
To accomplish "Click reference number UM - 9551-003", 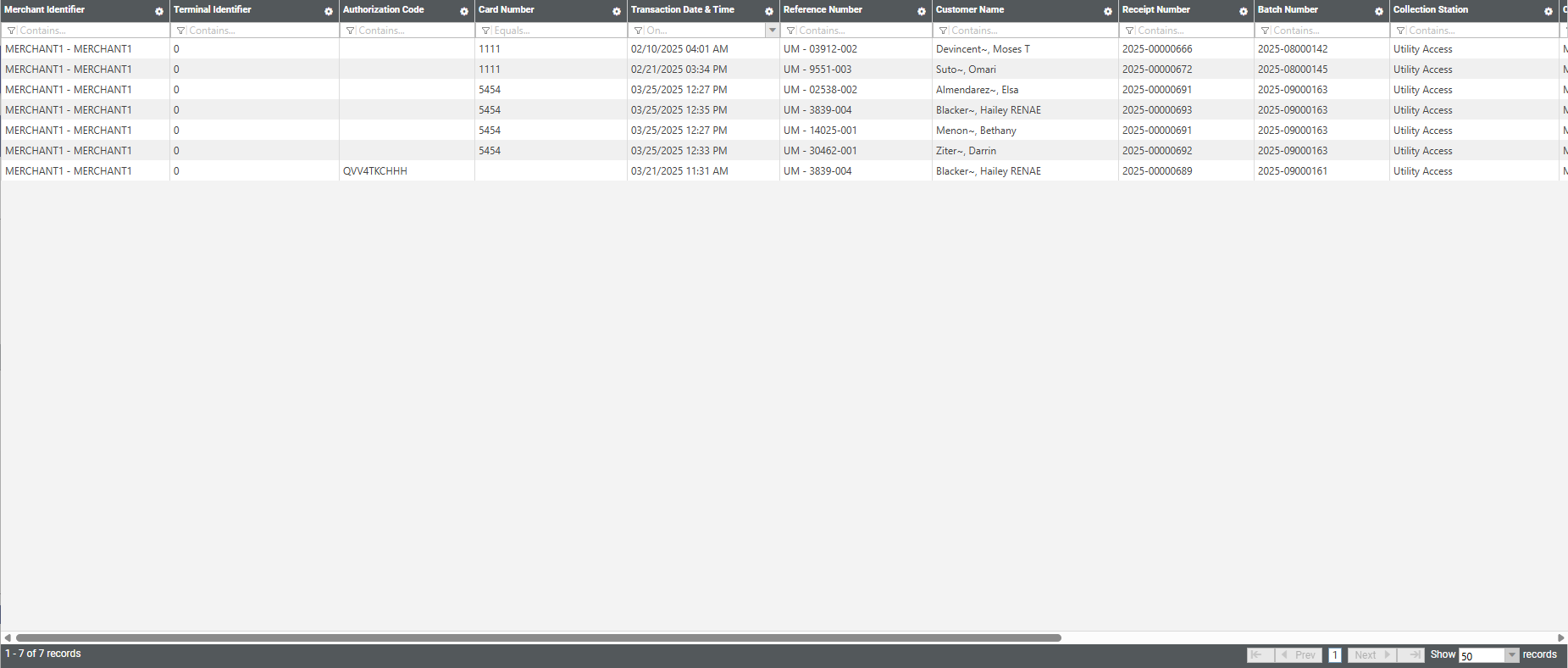I will 817,70.
